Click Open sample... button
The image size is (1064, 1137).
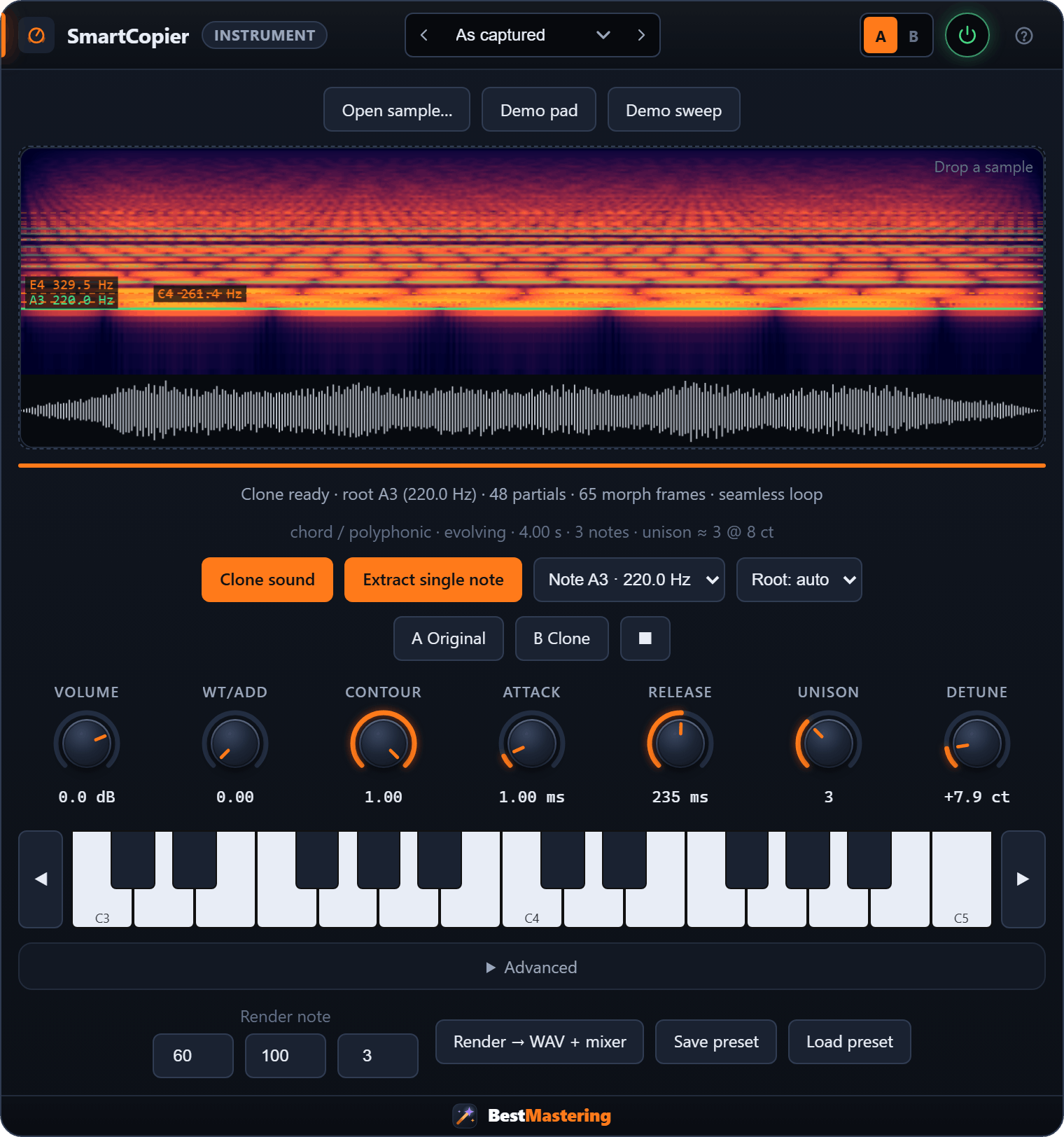(x=397, y=110)
